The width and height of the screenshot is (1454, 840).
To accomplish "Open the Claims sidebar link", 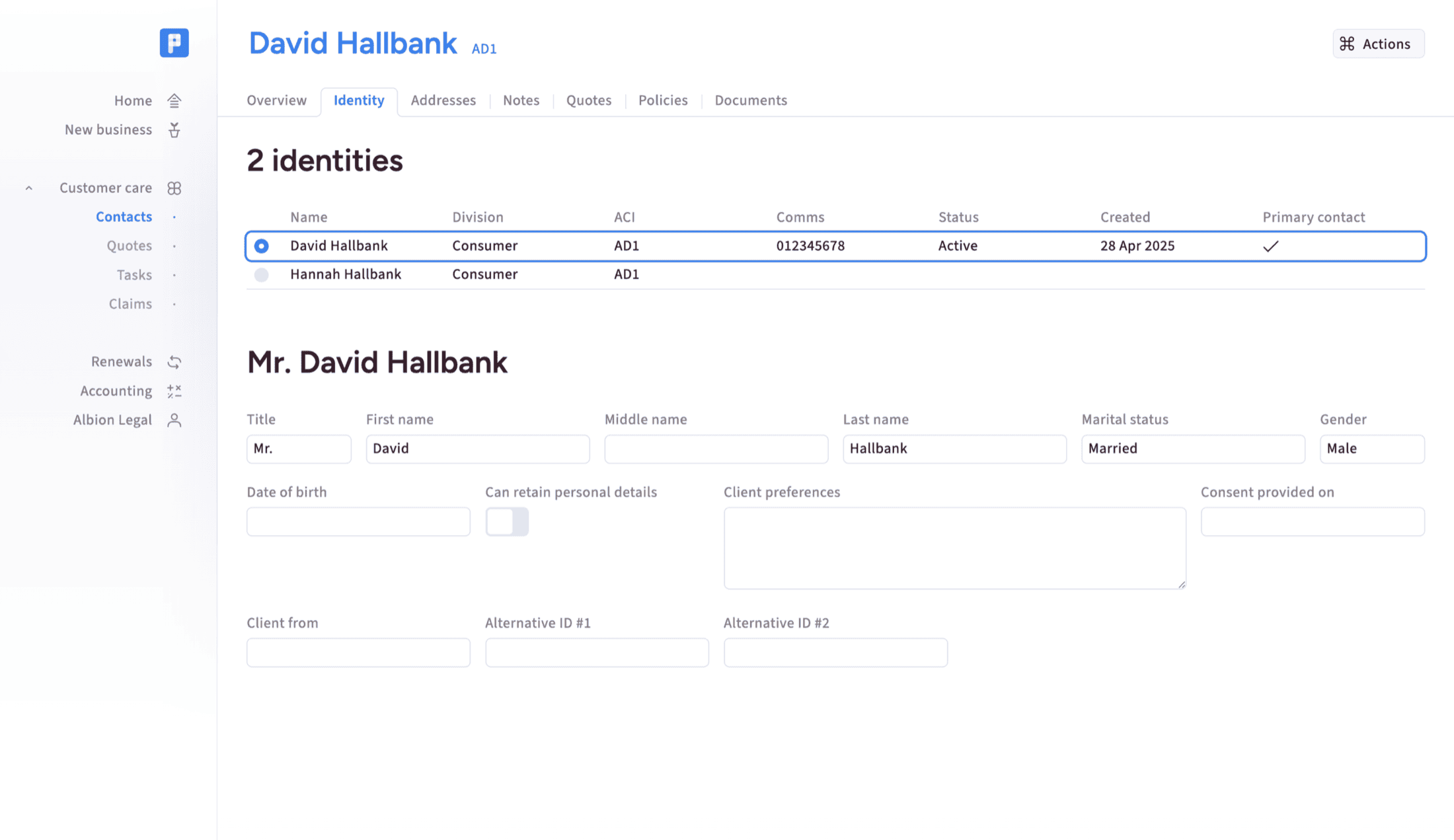I will (130, 304).
